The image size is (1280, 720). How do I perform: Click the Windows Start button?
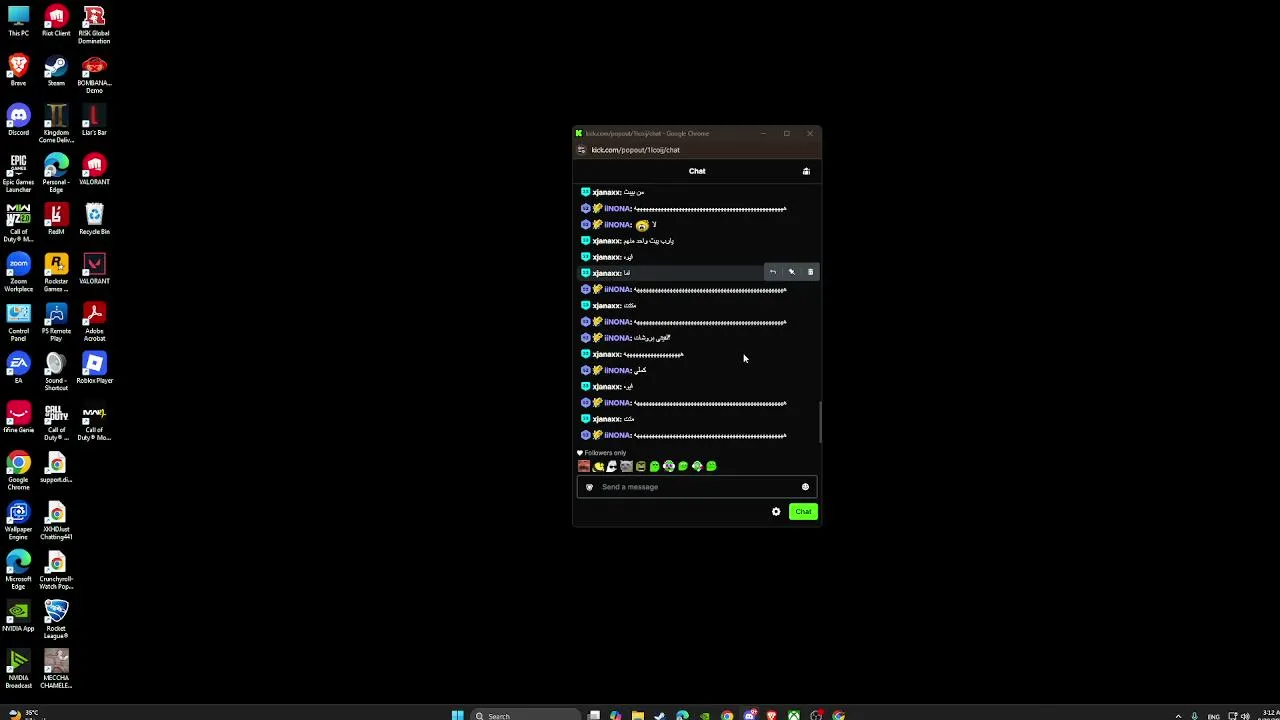(x=457, y=715)
